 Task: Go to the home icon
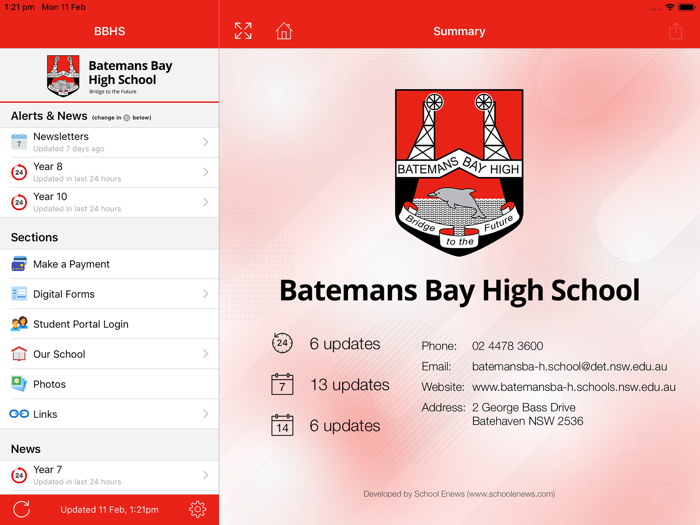[284, 31]
